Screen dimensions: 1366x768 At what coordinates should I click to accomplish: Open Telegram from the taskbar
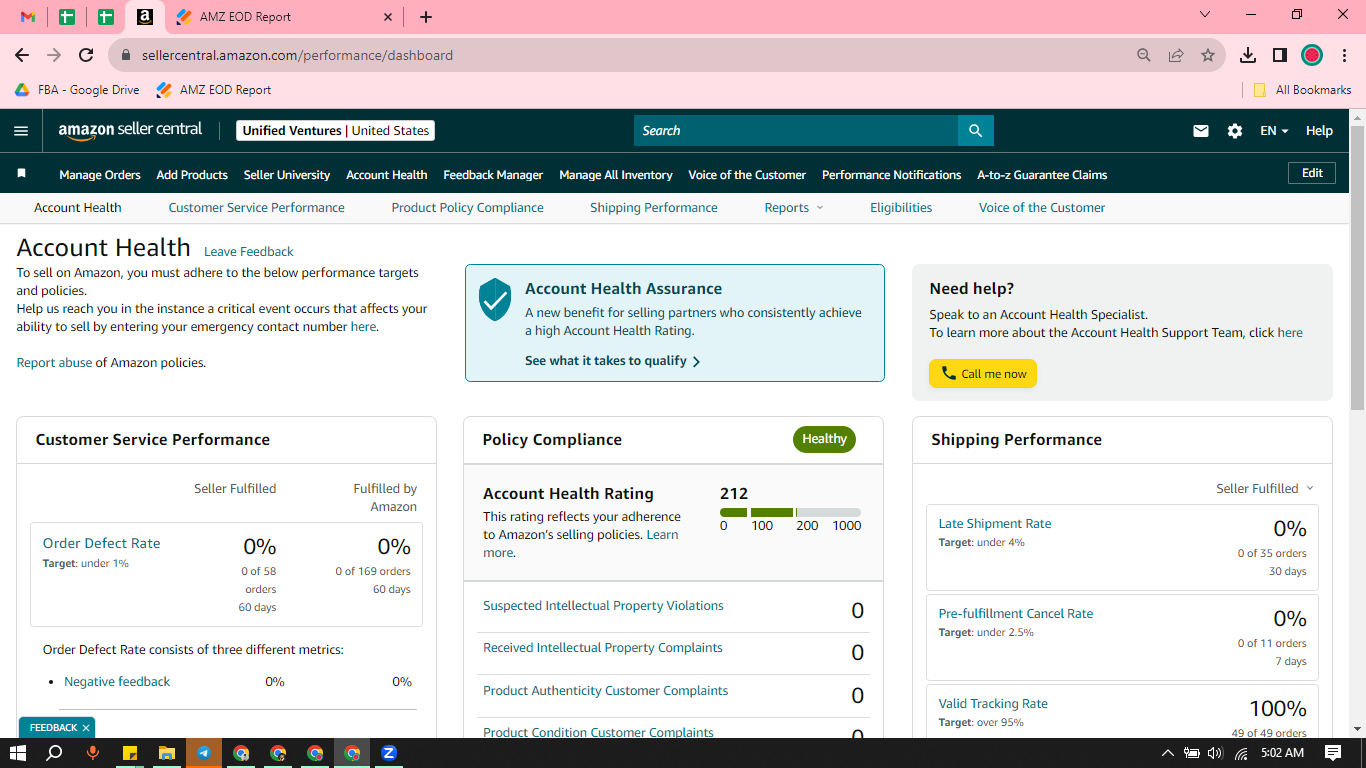point(204,753)
